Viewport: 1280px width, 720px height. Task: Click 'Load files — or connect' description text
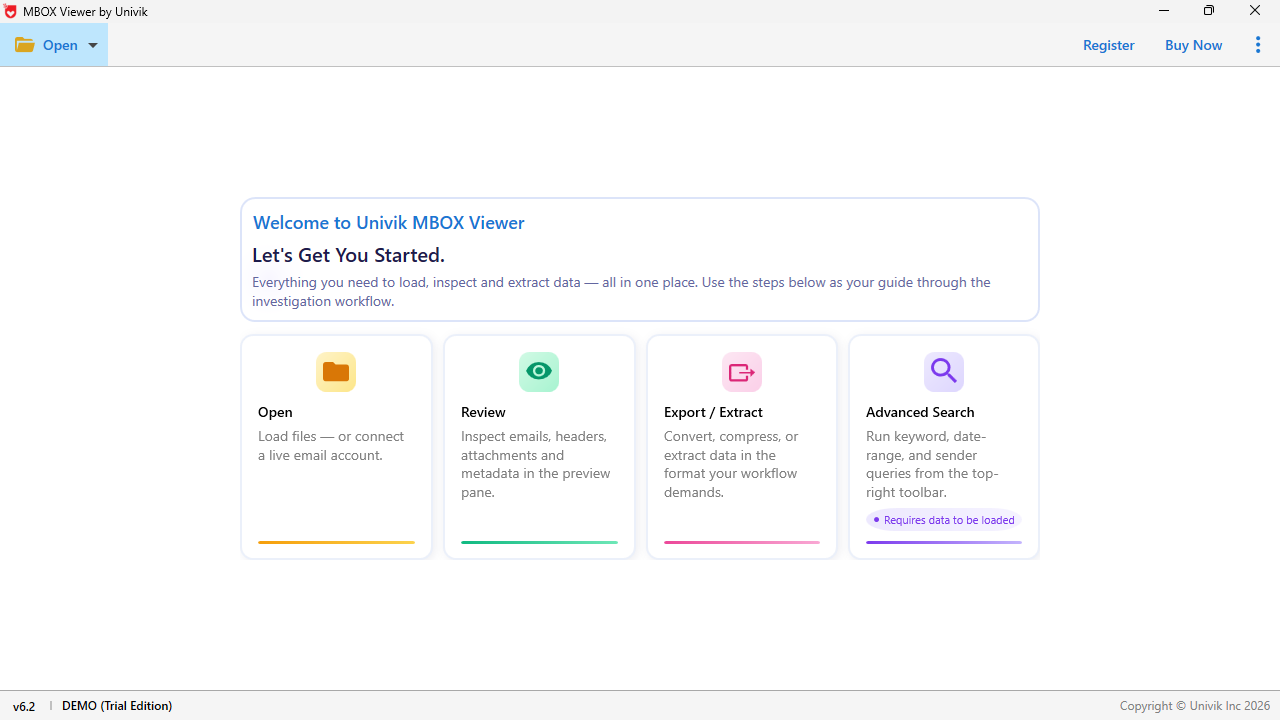pyautogui.click(x=331, y=446)
